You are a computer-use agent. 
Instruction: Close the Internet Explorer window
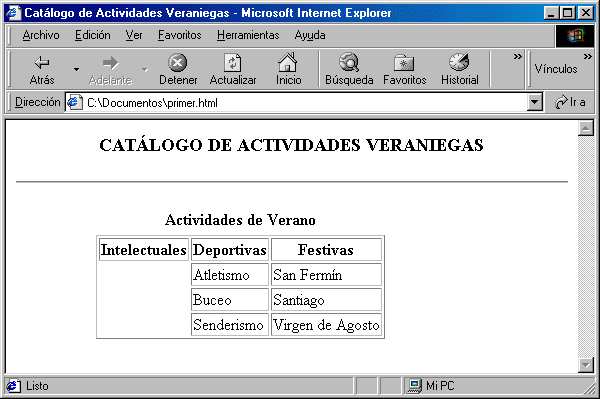coord(586,13)
